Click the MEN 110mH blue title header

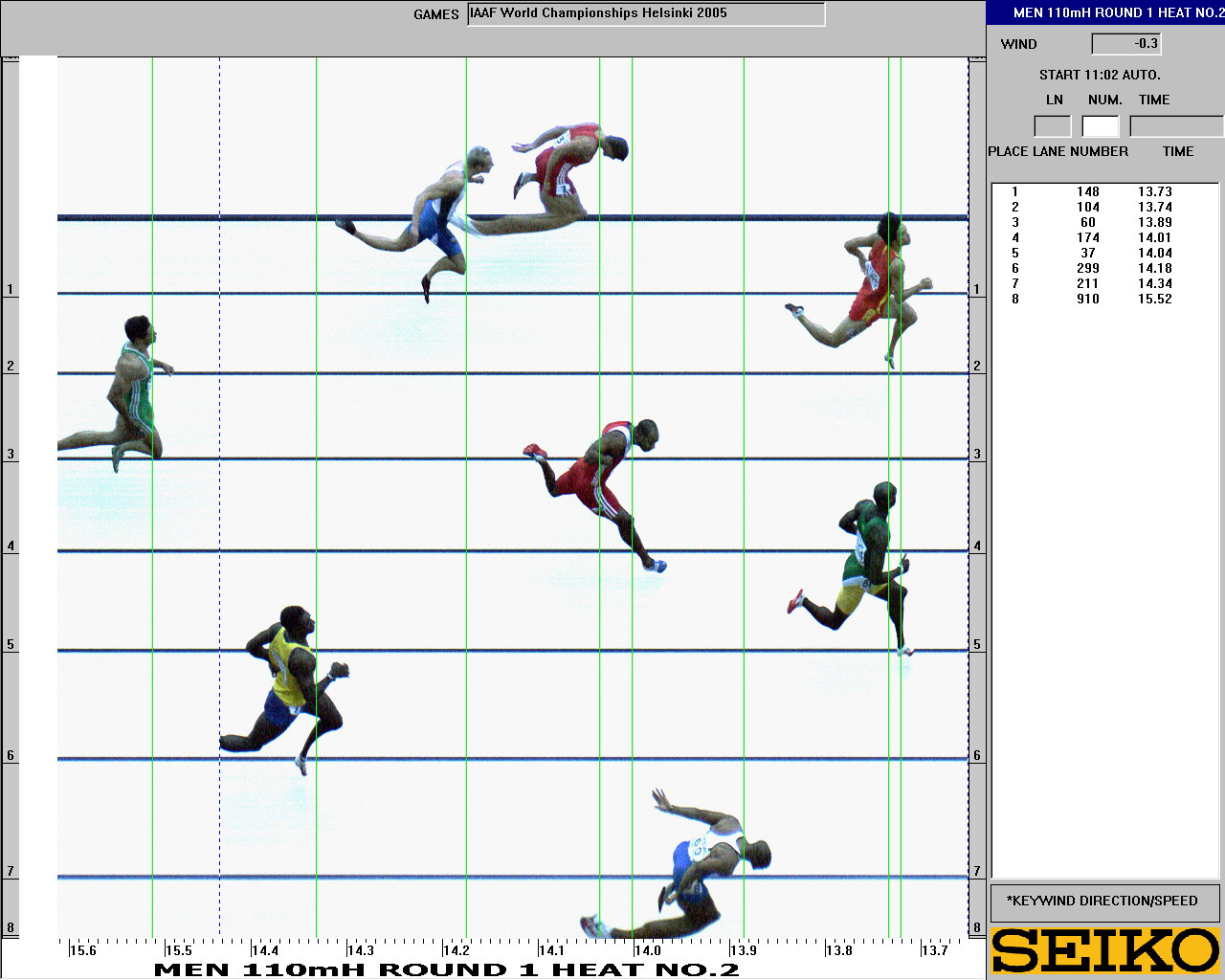tap(1105, 12)
